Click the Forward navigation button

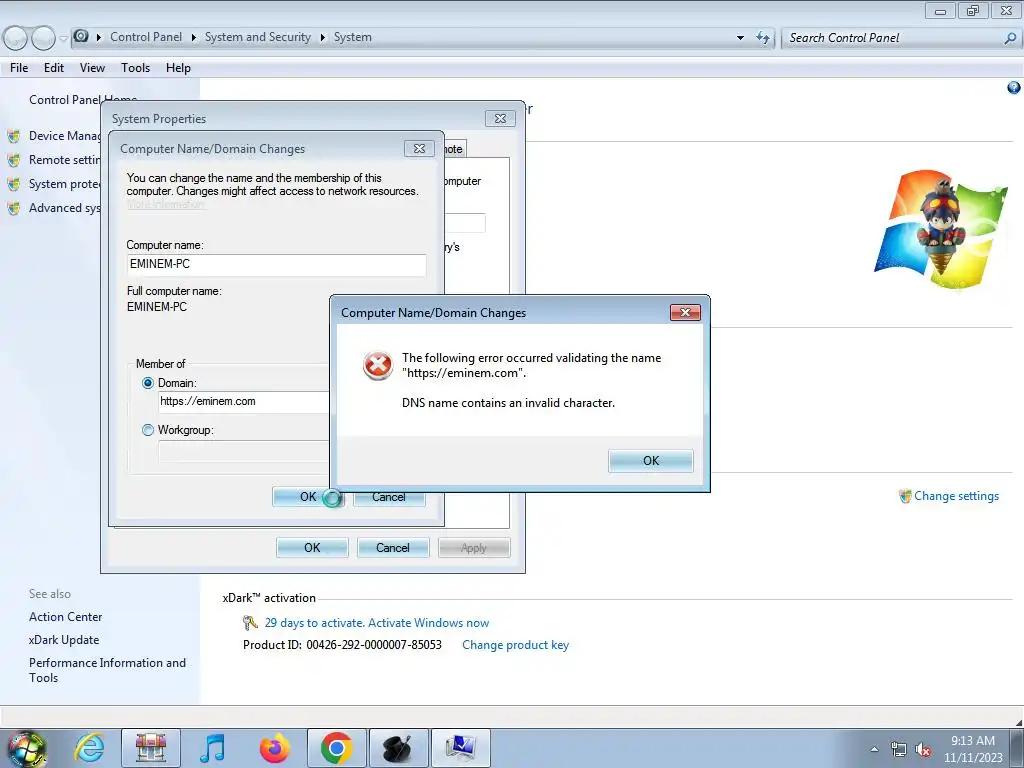pyautogui.click(x=44, y=38)
